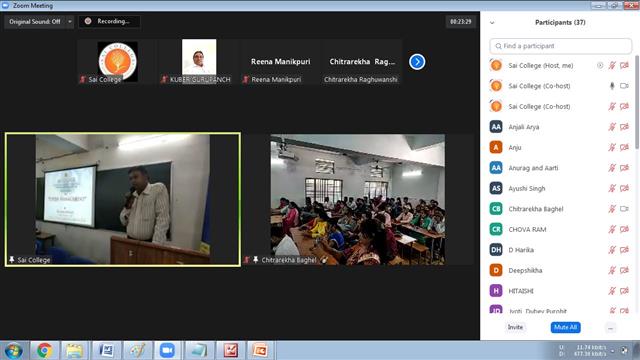
Task: Toggle first Sai College (Co-host) camera icon
Action: (x=624, y=86)
